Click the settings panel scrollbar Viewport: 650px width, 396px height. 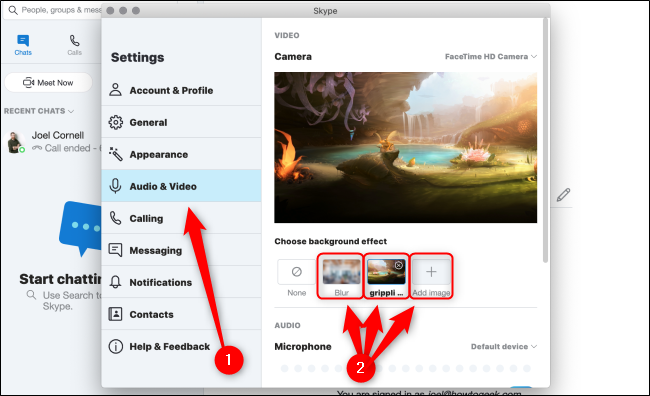[545, 140]
